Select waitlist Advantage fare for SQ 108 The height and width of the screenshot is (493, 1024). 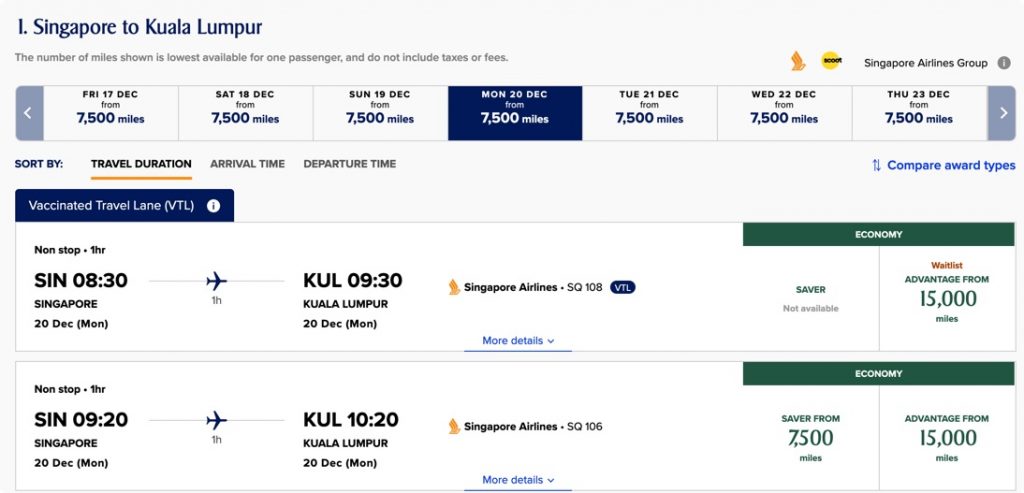[947, 298]
